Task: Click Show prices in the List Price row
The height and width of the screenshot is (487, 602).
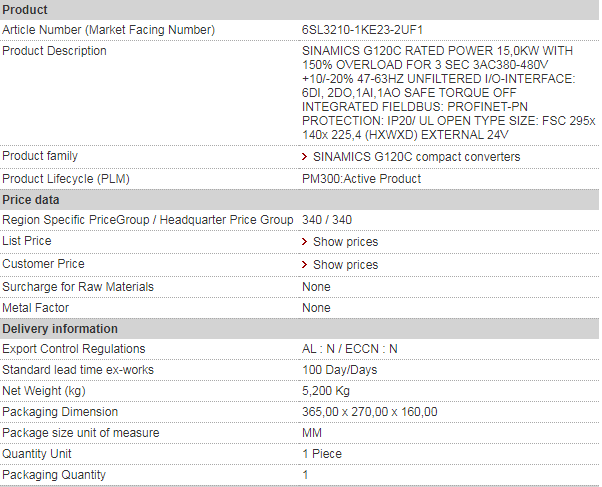Action: coord(346,242)
